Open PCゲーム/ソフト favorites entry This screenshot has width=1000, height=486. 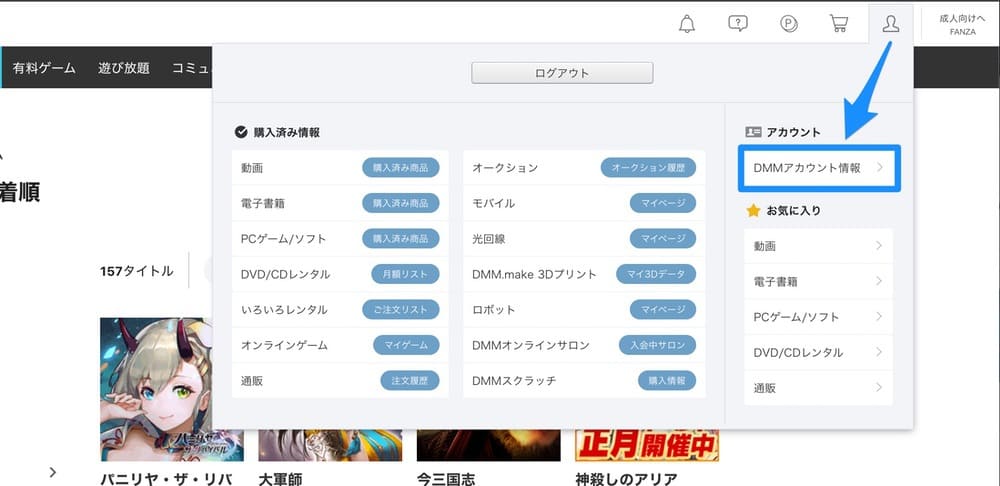tap(818, 317)
